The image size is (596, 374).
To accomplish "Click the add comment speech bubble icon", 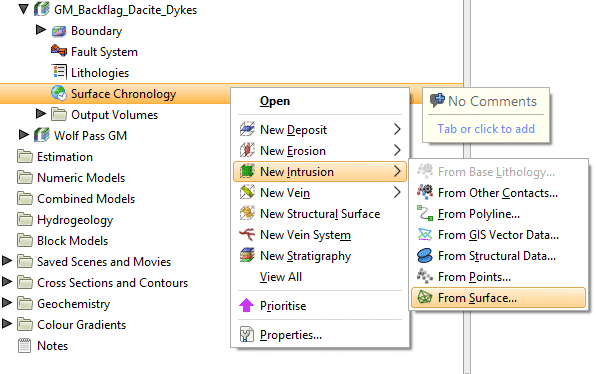I will coord(437,100).
